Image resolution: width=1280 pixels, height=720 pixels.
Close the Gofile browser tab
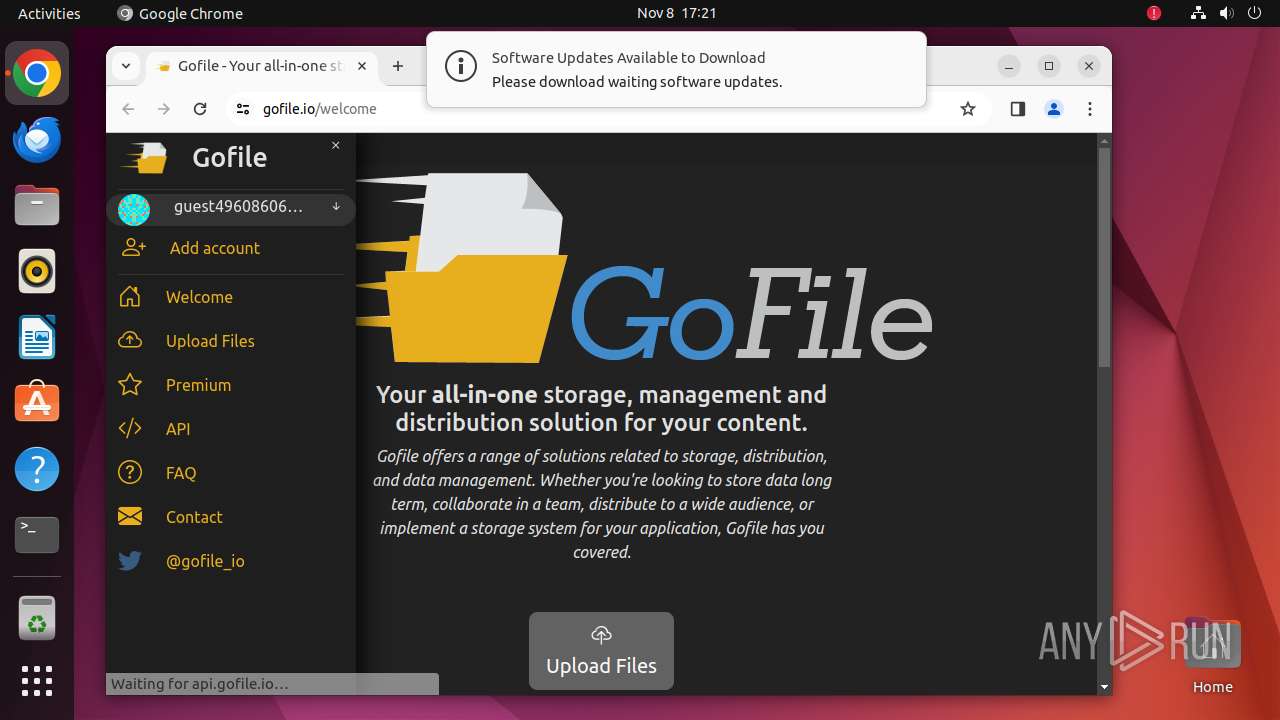click(x=362, y=66)
